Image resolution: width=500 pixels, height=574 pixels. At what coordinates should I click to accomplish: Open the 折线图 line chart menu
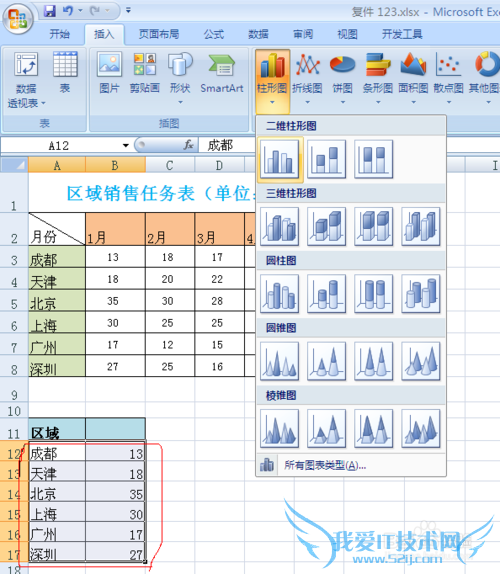coord(307,79)
